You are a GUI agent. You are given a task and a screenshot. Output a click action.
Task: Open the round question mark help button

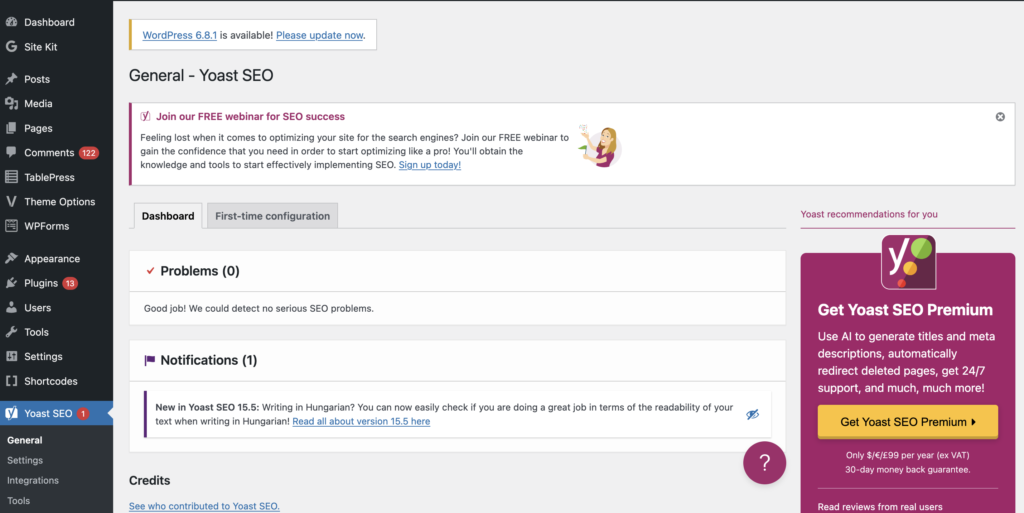[x=764, y=463]
